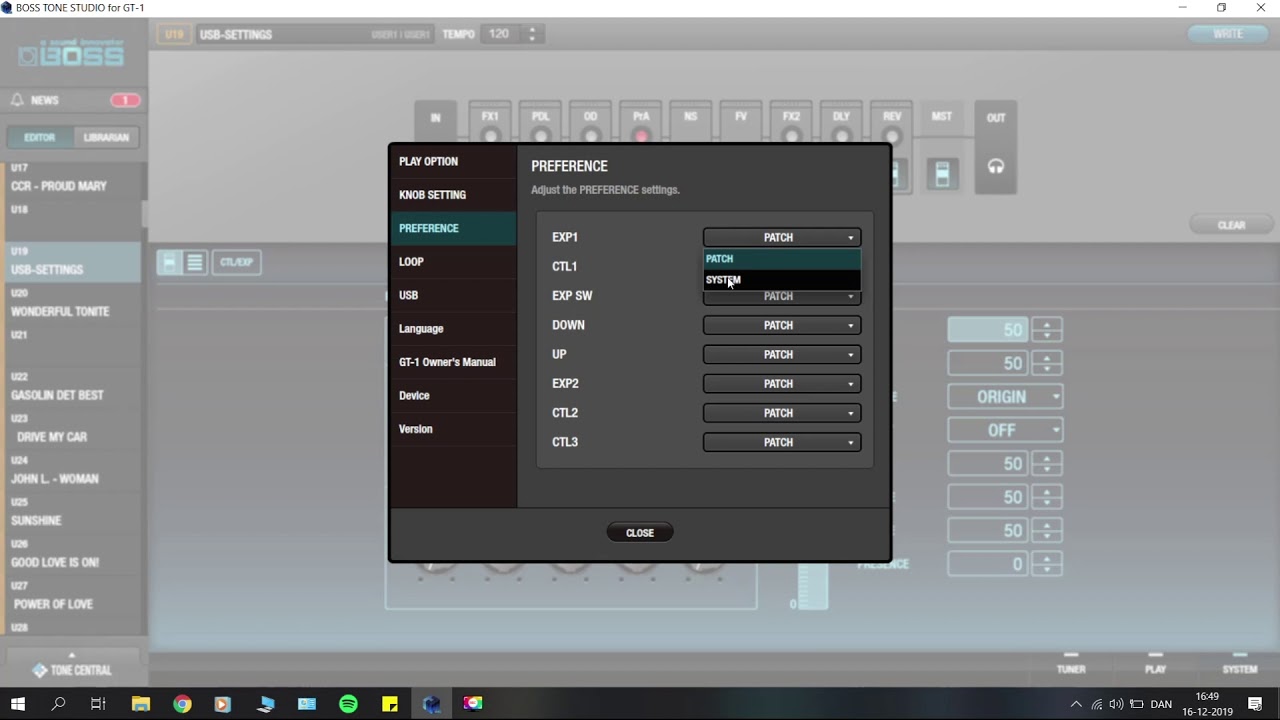Select patch DRIVE MY CAR

tap(72, 430)
